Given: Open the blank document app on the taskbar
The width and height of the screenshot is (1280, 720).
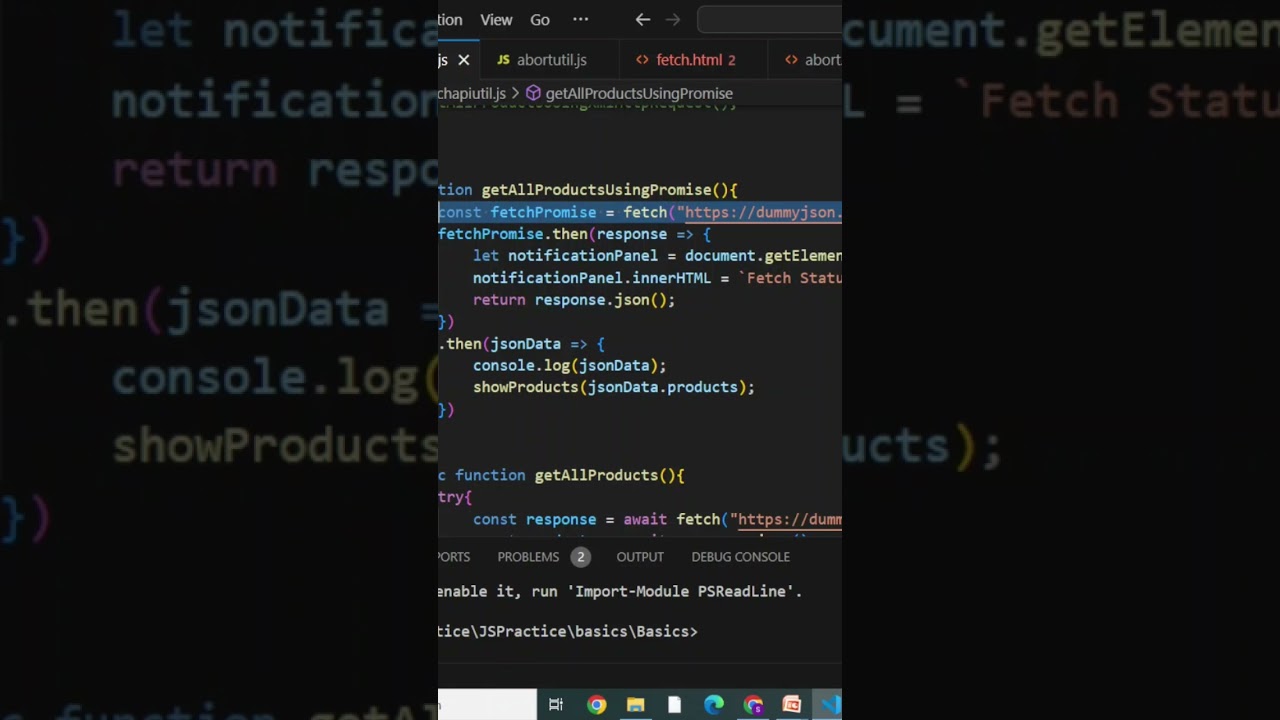Looking at the screenshot, I should [x=674, y=705].
